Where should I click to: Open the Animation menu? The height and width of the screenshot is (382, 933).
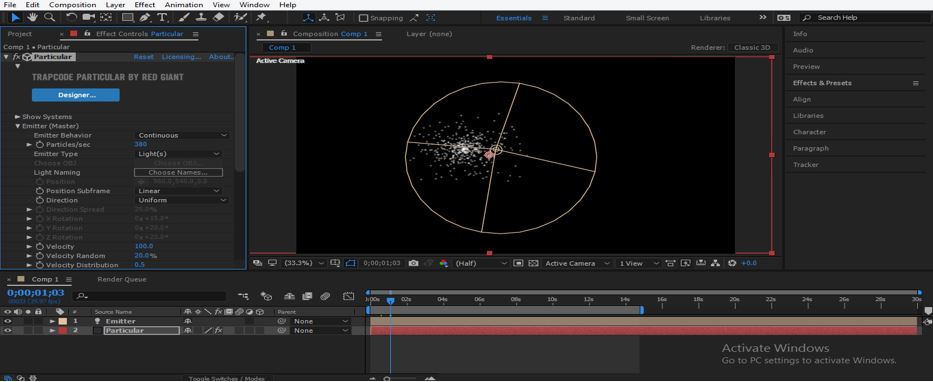(x=184, y=5)
